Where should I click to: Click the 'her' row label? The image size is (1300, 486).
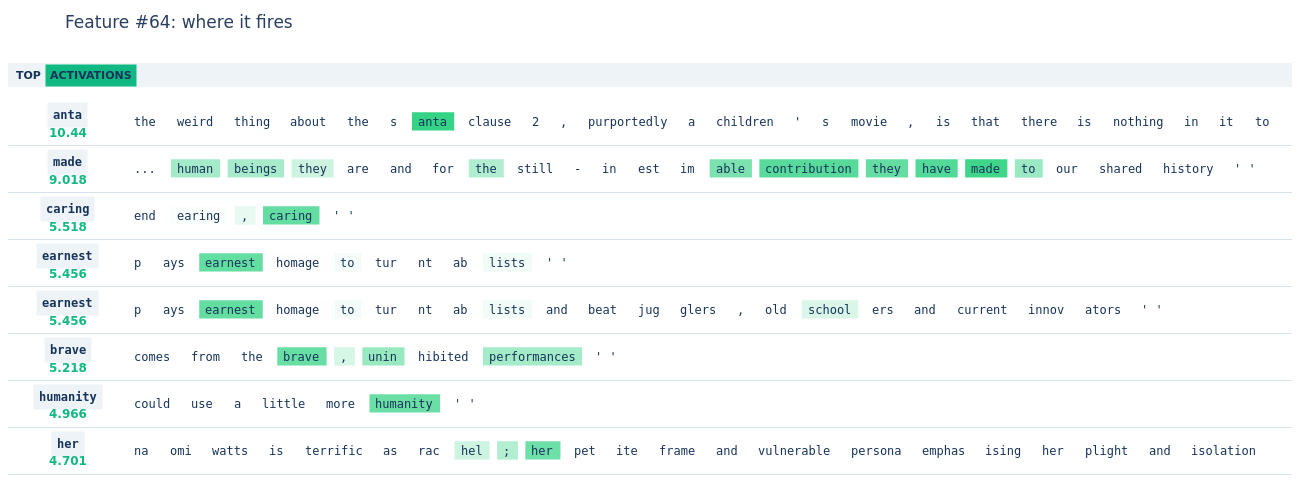coord(68,443)
